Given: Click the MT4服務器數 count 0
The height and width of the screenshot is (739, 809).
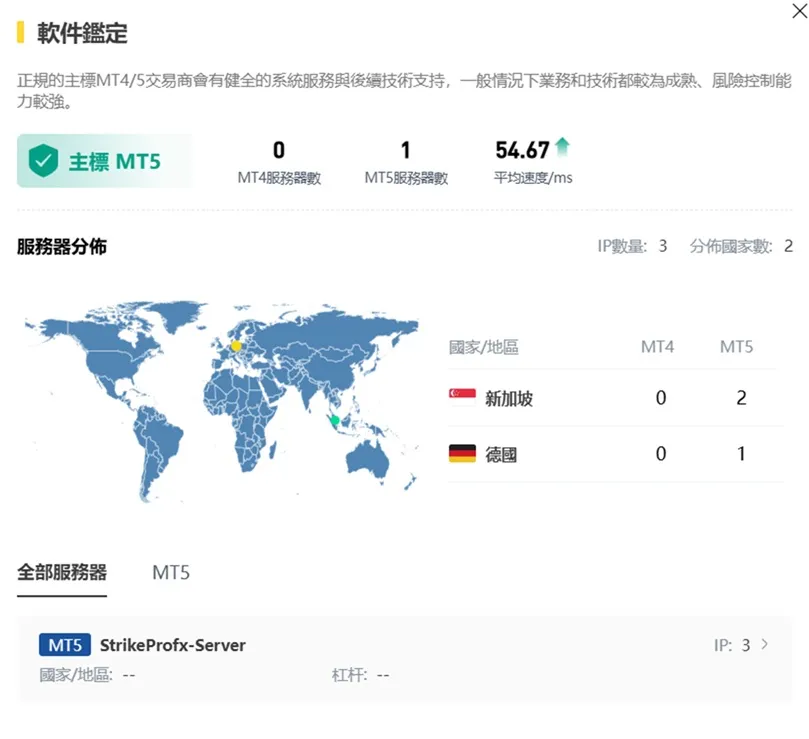Looking at the screenshot, I should click(x=279, y=150).
